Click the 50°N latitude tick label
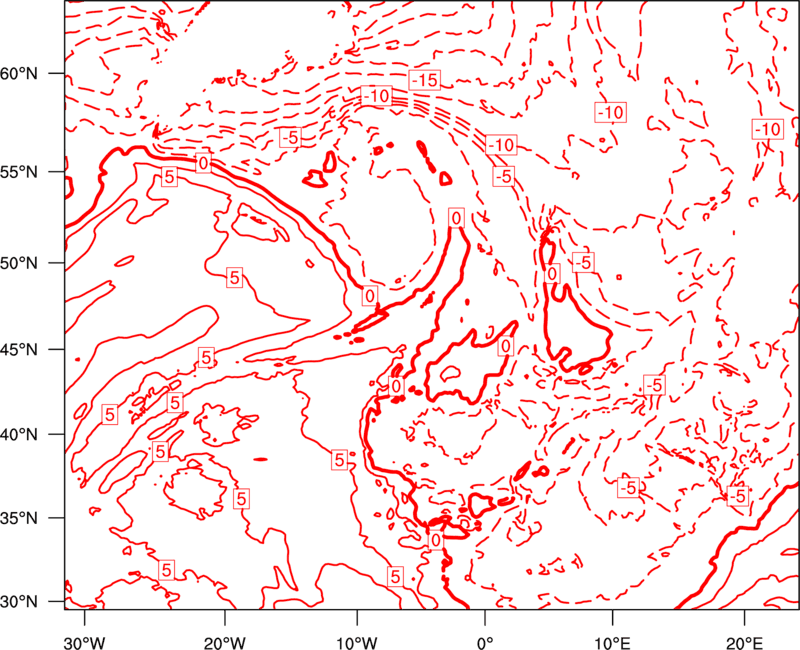This screenshot has height=650, width=800. [x=19, y=263]
